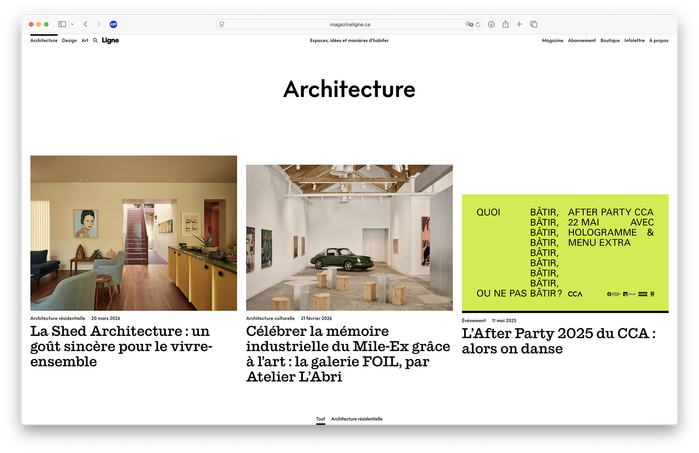Click the blue ABP extension icon

[x=113, y=24]
